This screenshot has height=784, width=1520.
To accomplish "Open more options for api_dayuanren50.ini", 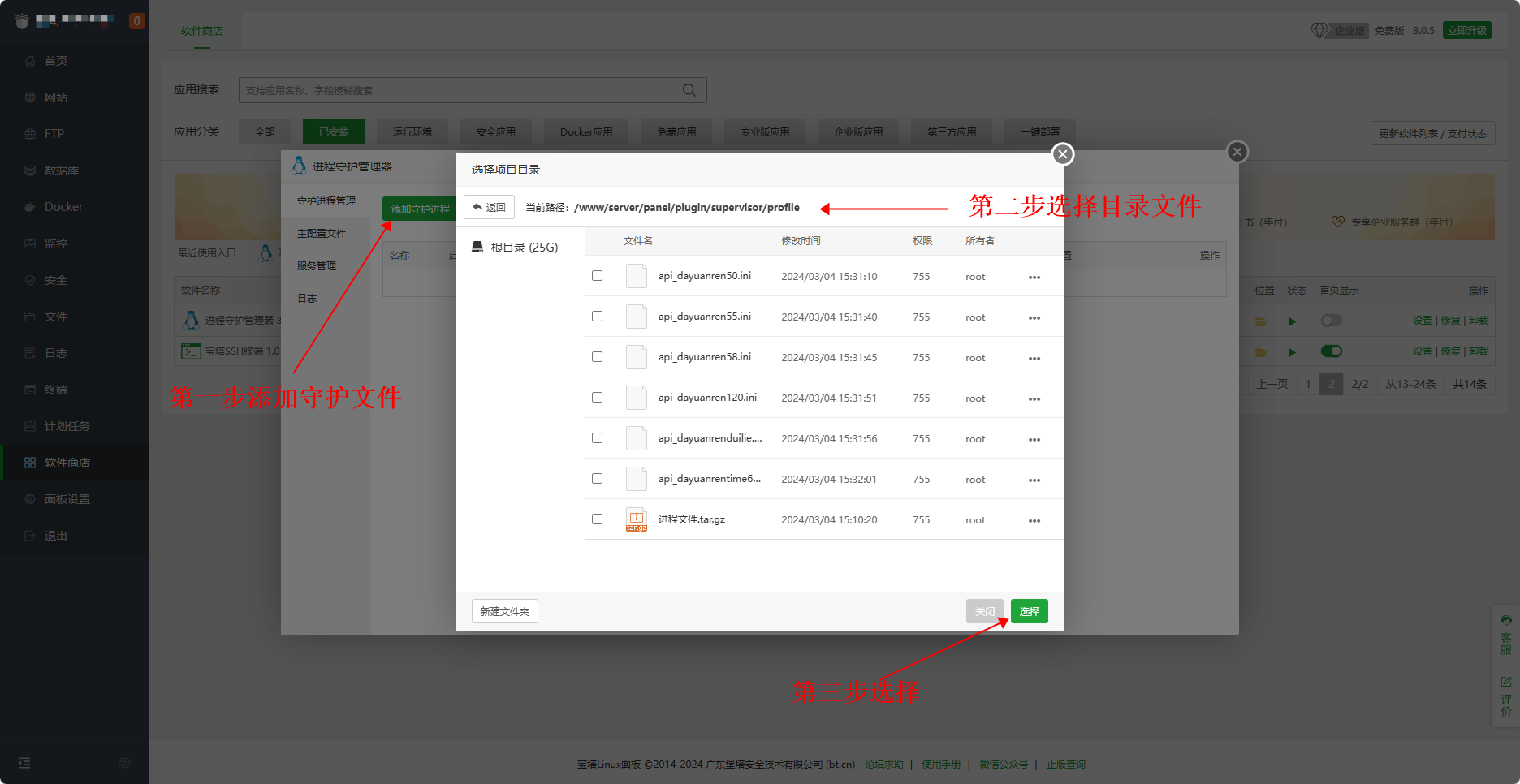I will tap(1034, 277).
